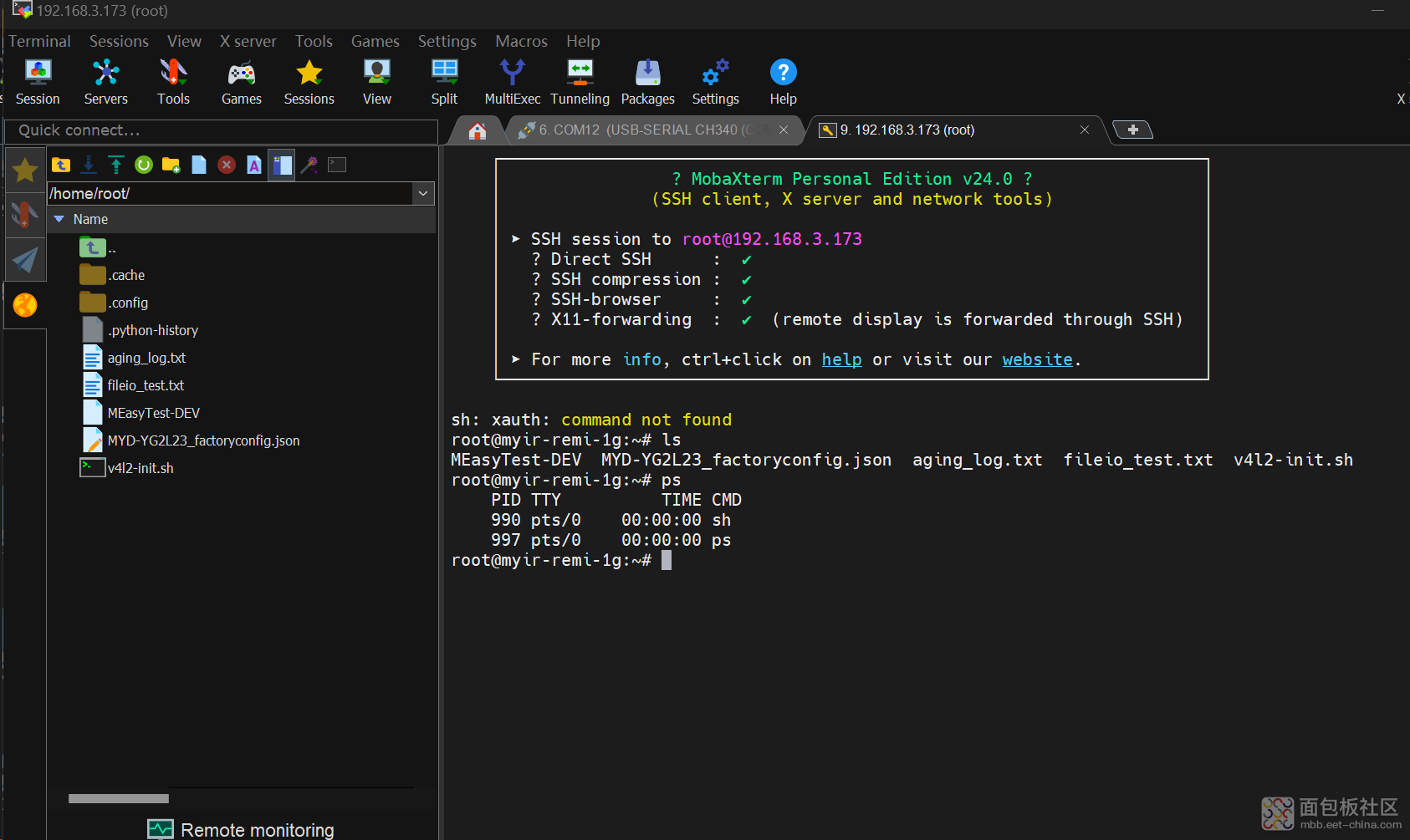Screen dimensions: 1410x840
Task: Close the 192.168.3.173 (root) tab
Action: point(1085,130)
